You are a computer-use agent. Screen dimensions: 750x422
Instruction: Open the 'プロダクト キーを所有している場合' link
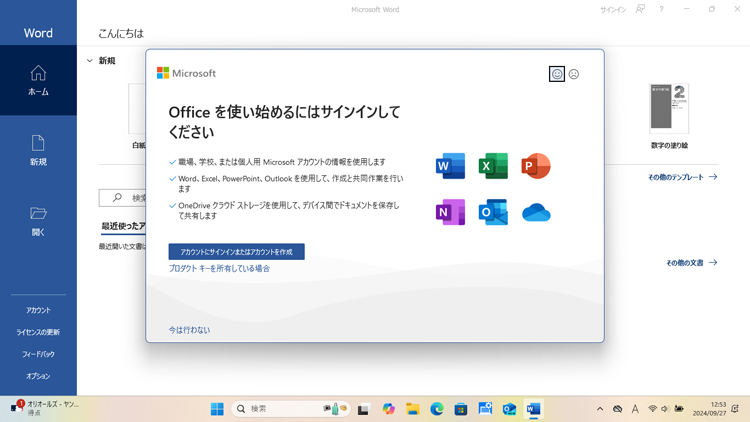[x=219, y=269]
